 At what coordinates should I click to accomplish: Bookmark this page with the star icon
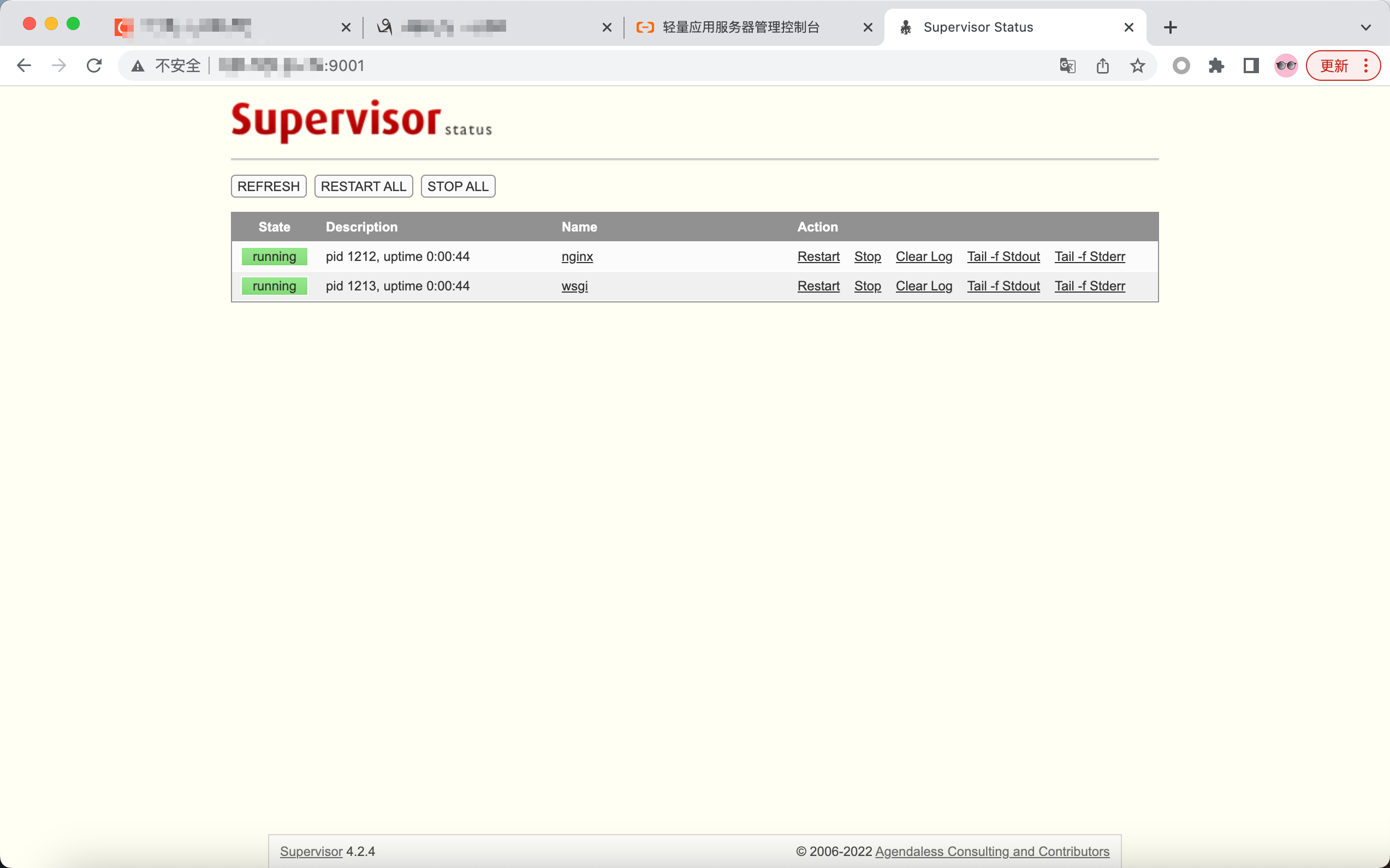click(1137, 66)
